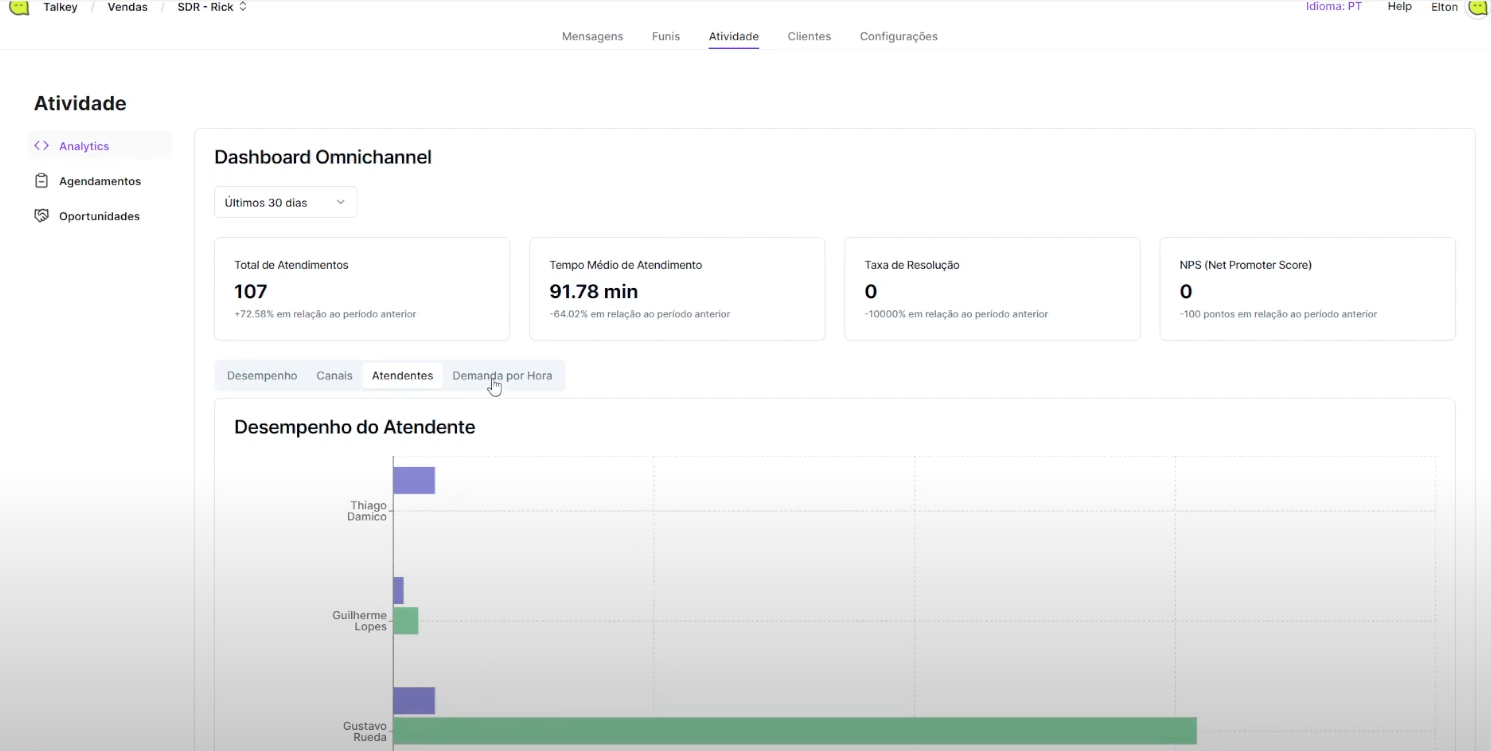Select the Desempenho chart tab
This screenshot has height=751, width=1491.
click(x=262, y=376)
